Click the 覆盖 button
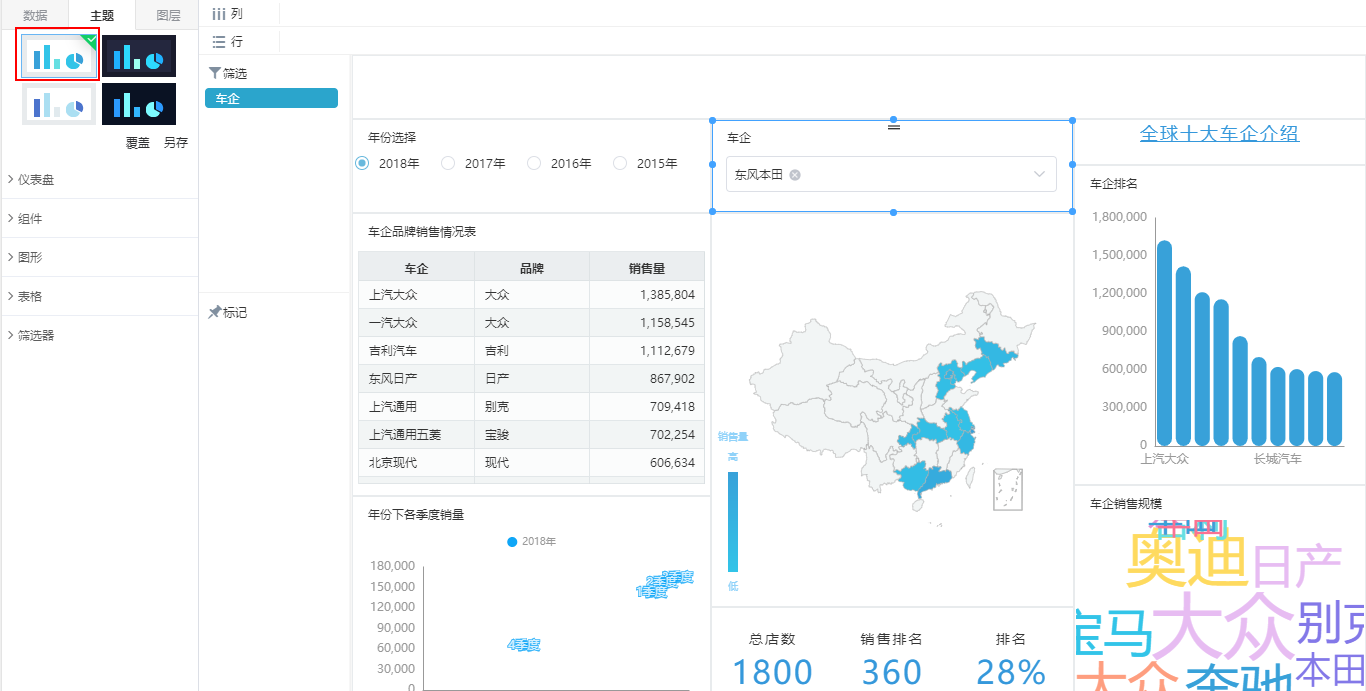1366x691 pixels. (138, 143)
